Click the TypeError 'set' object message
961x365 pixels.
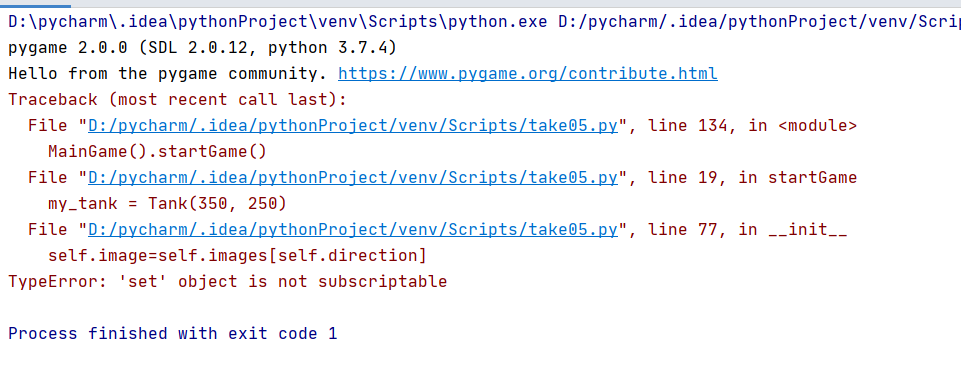coord(227,282)
